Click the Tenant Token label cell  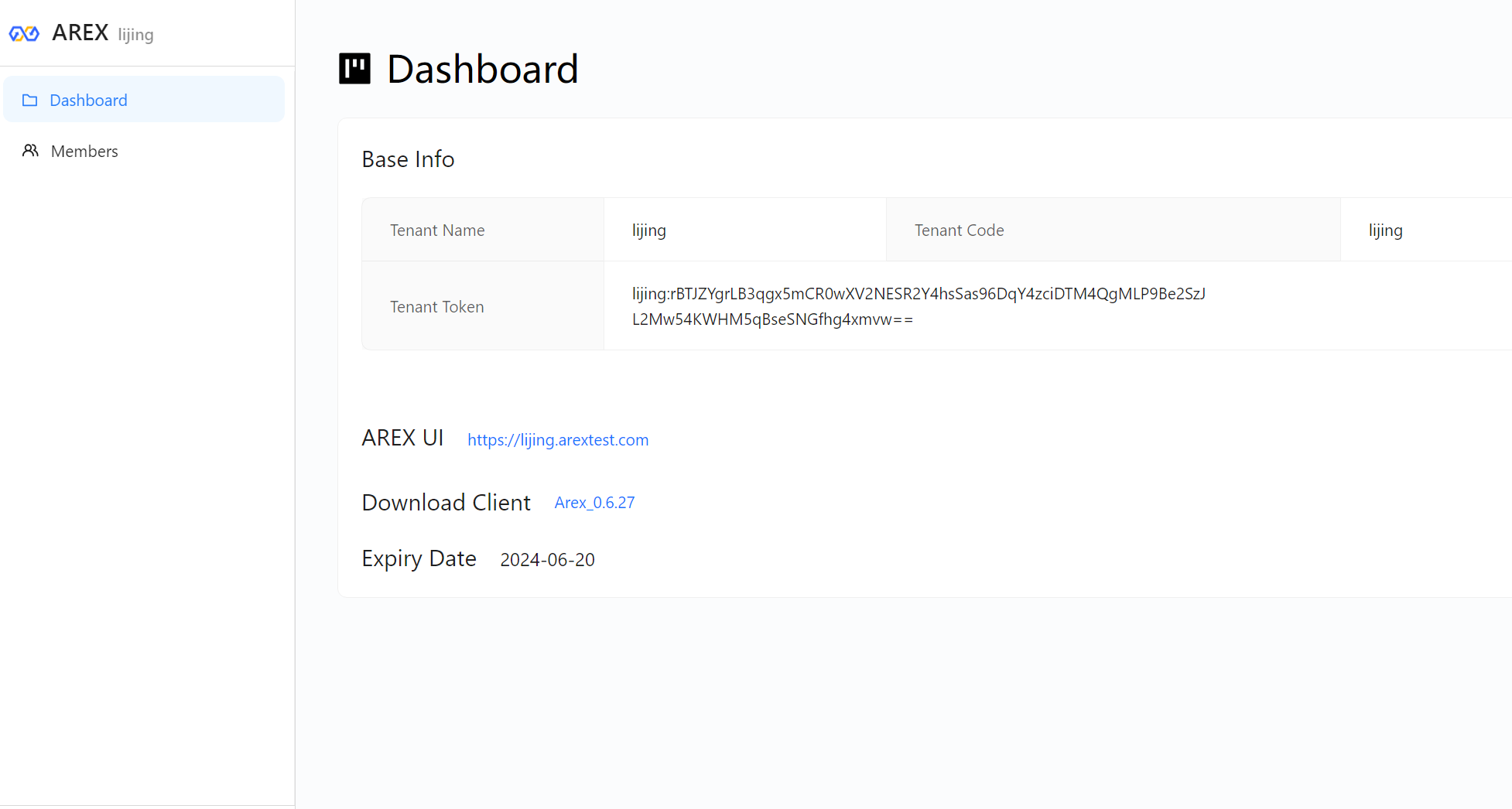(483, 306)
